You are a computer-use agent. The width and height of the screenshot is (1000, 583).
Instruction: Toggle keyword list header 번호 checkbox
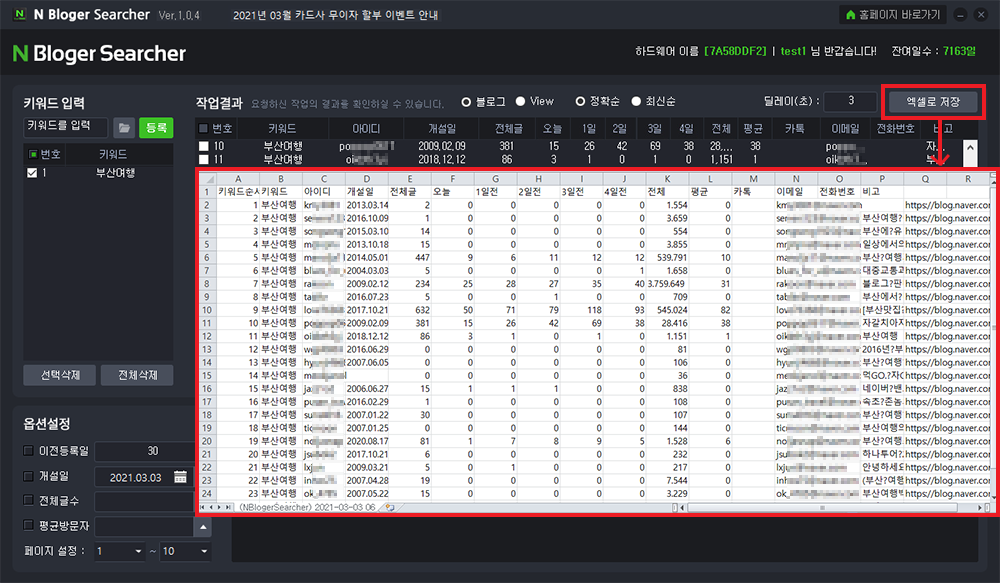(x=33, y=154)
